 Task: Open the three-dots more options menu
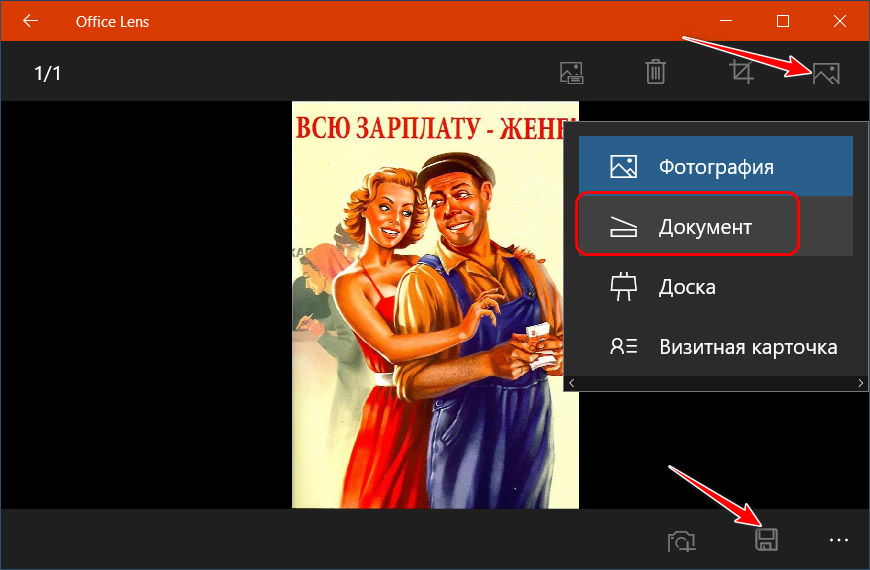click(838, 541)
